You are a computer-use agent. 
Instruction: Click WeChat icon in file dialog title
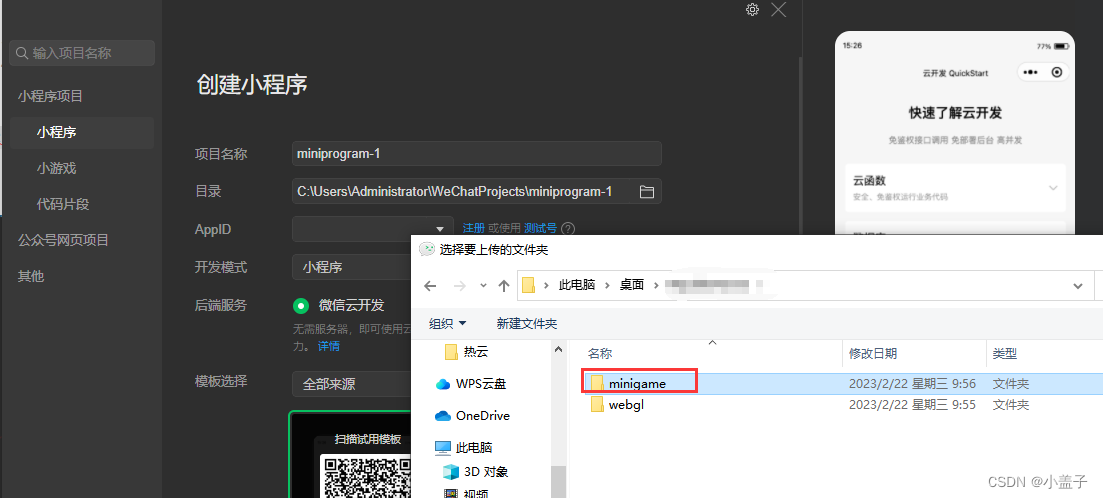[x=426, y=249]
